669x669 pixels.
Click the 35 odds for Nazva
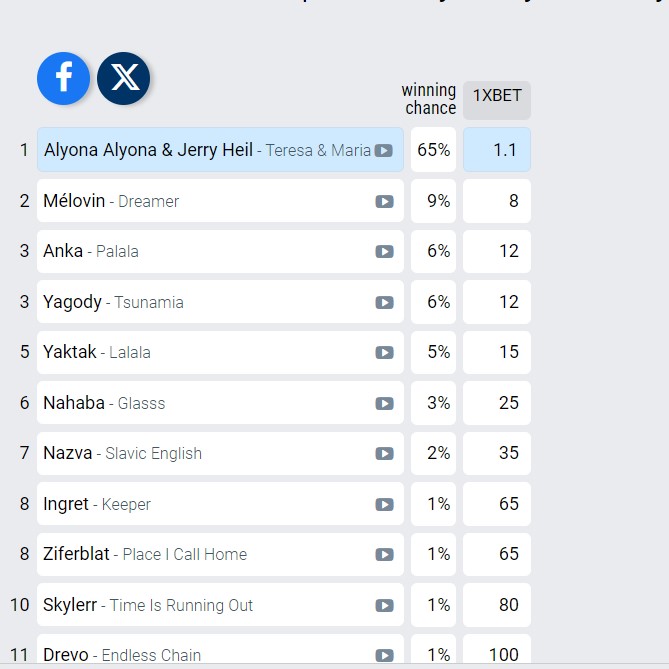tap(497, 453)
